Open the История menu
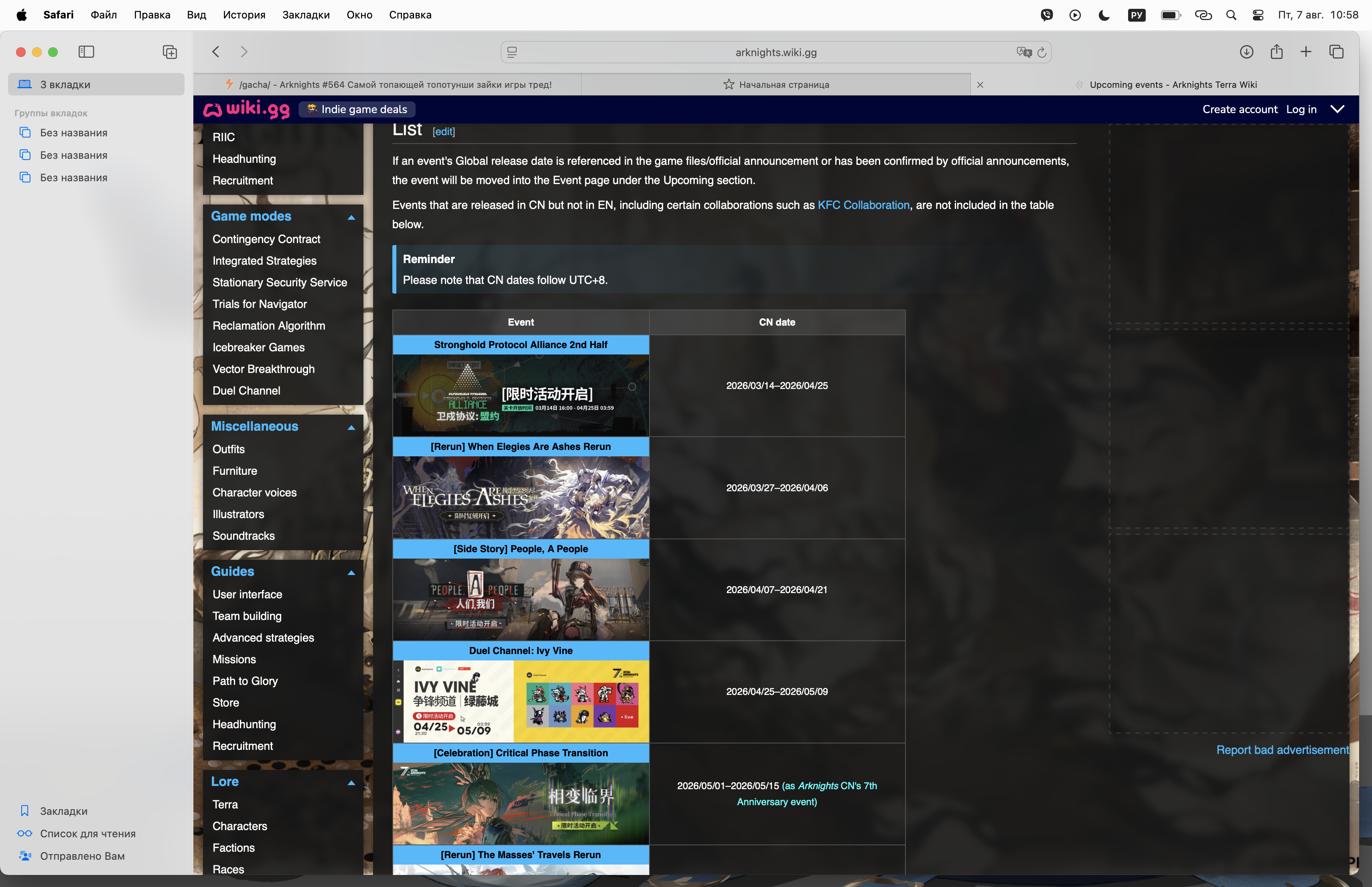The width and height of the screenshot is (1372, 887). [x=244, y=15]
